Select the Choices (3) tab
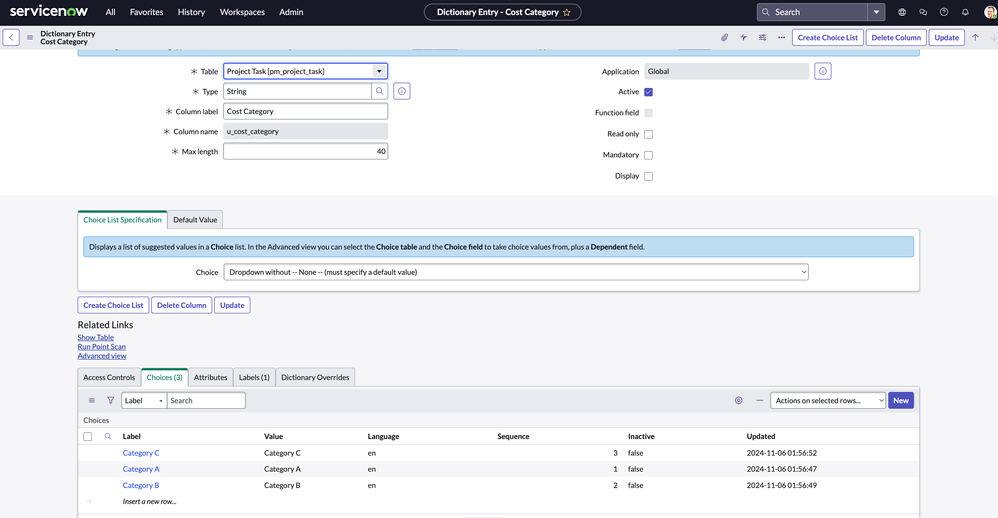The height and width of the screenshot is (518, 998). coord(164,377)
